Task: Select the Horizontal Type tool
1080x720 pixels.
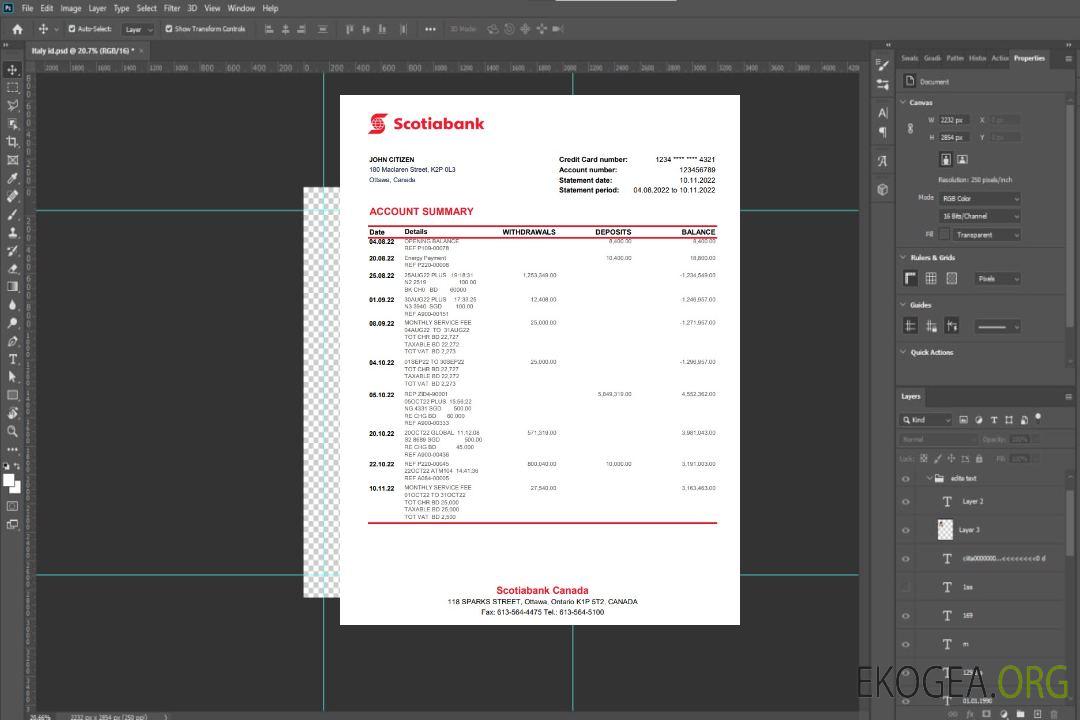Action: (x=13, y=359)
